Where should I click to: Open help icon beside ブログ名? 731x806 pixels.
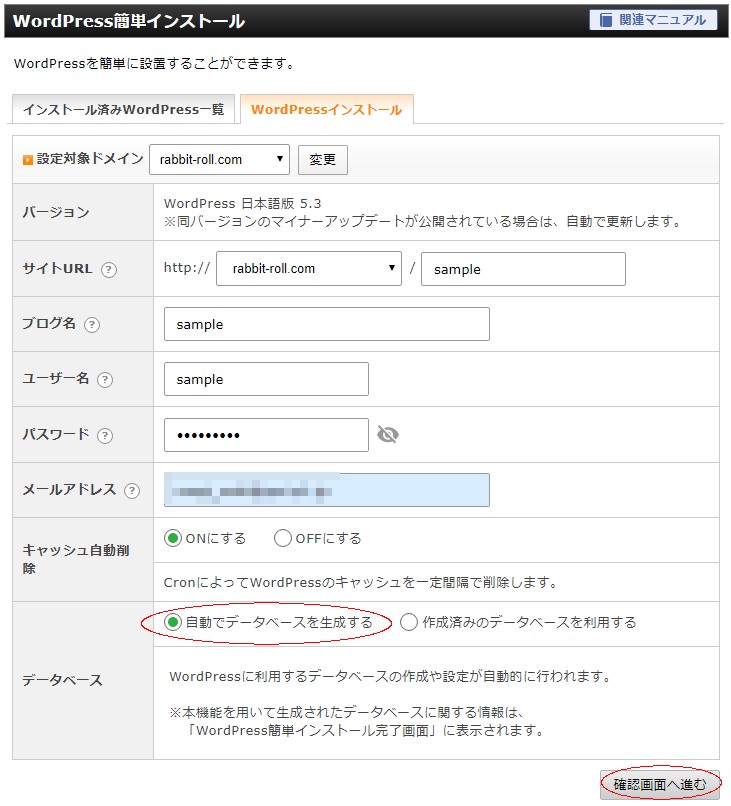click(x=92, y=324)
